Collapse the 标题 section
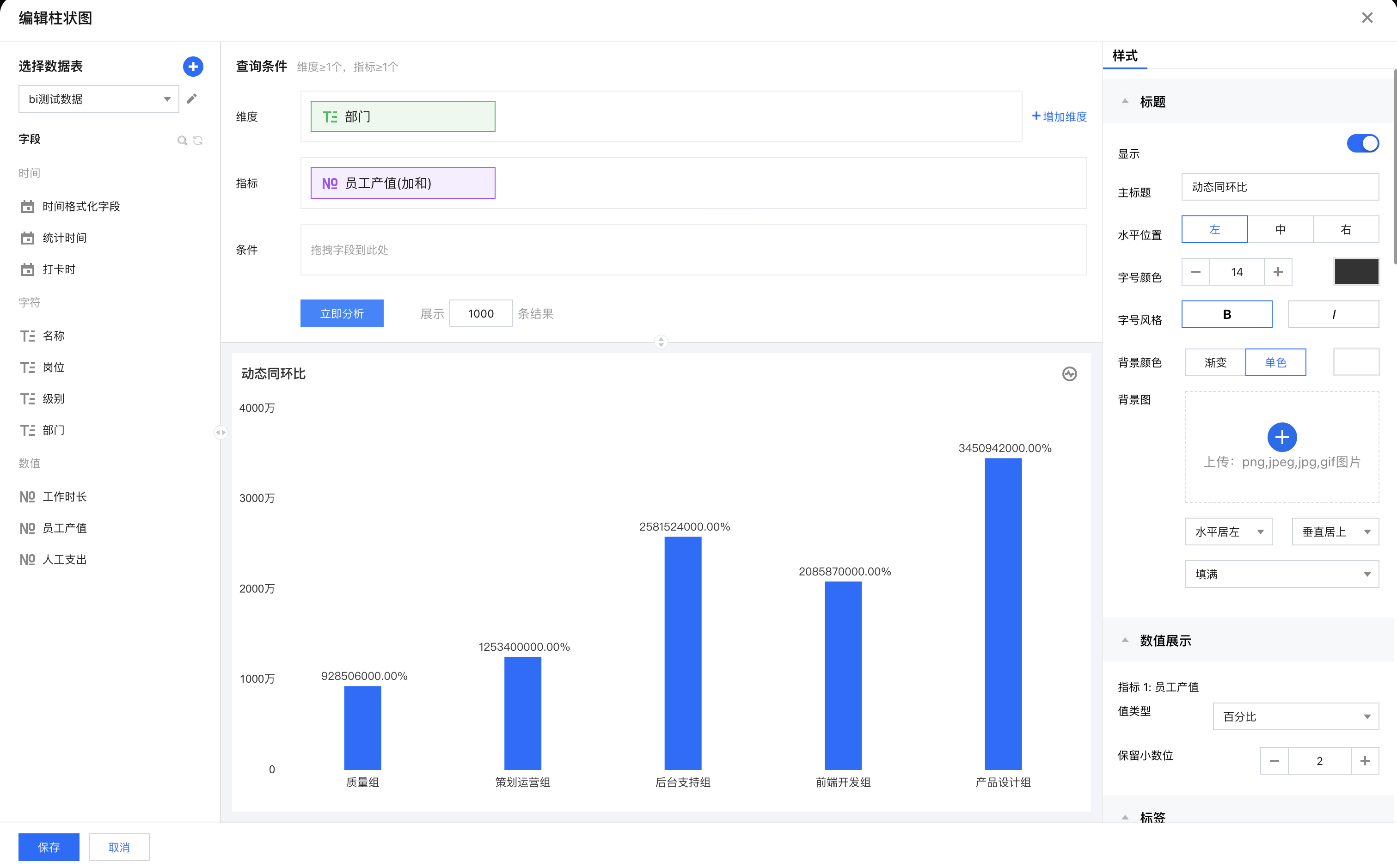 point(1125,102)
